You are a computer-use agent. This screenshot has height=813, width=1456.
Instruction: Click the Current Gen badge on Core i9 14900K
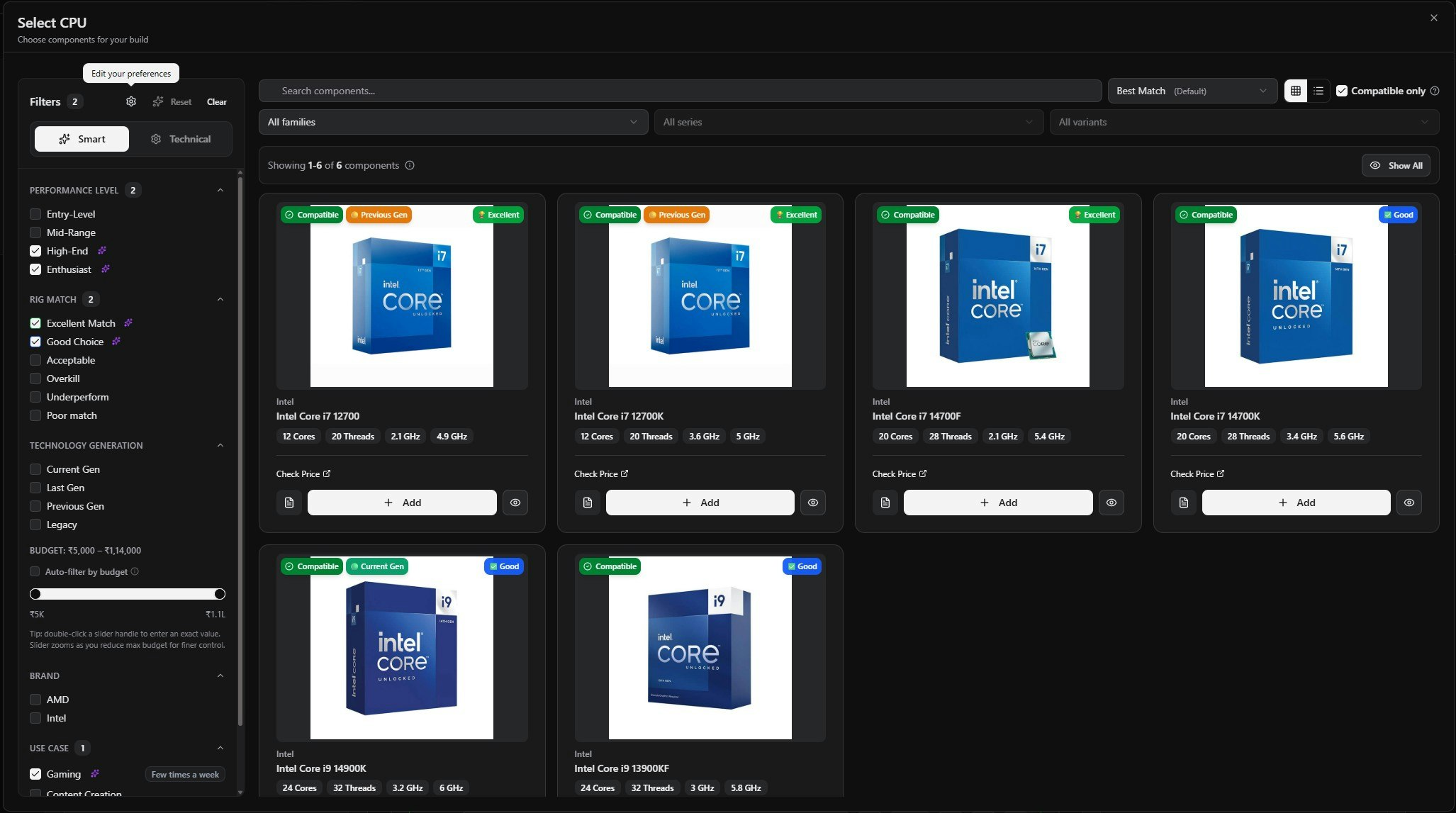[x=377, y=566]
